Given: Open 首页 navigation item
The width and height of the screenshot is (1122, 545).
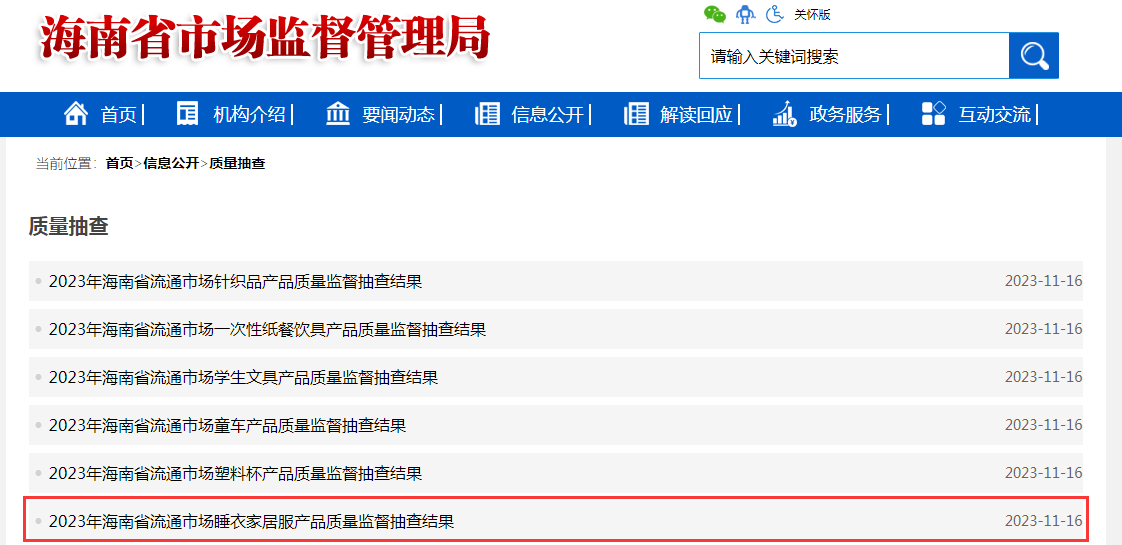Looking at the screenshot, I should pyautogui.click(x=118, y=114).
